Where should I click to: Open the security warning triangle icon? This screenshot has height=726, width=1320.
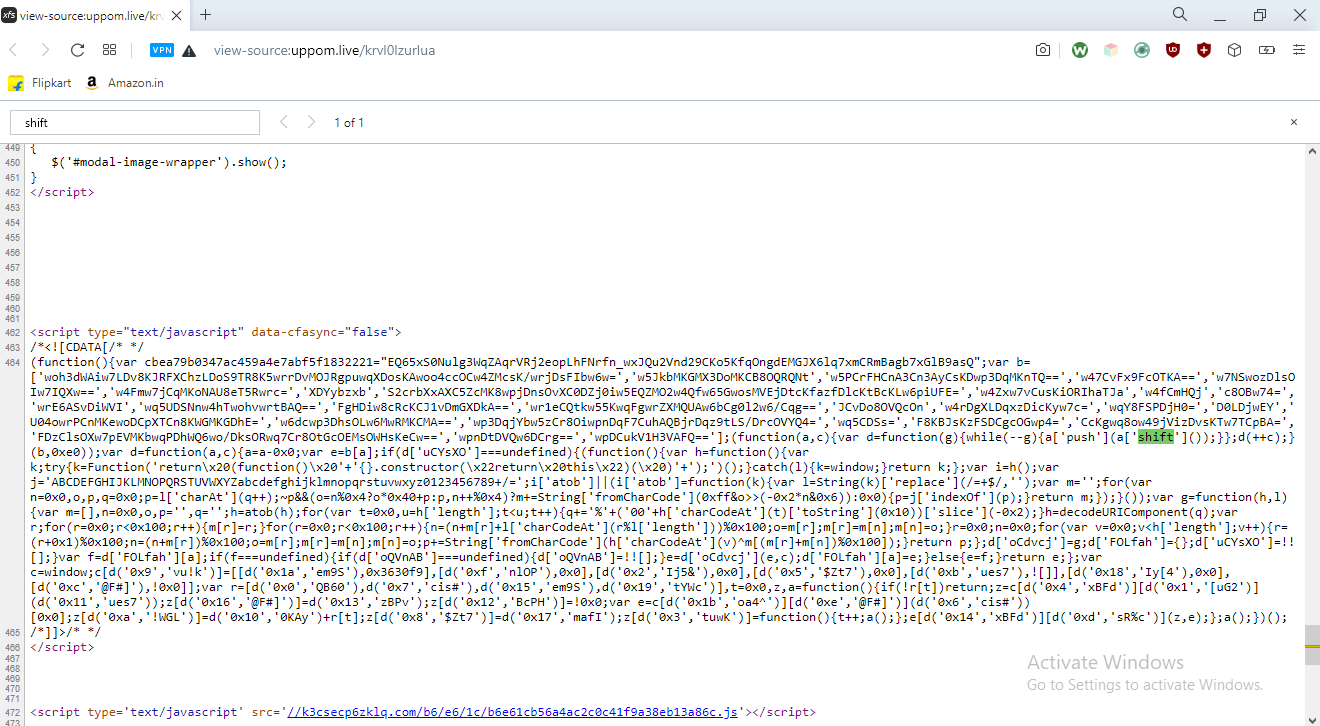[x=189, y=51]
